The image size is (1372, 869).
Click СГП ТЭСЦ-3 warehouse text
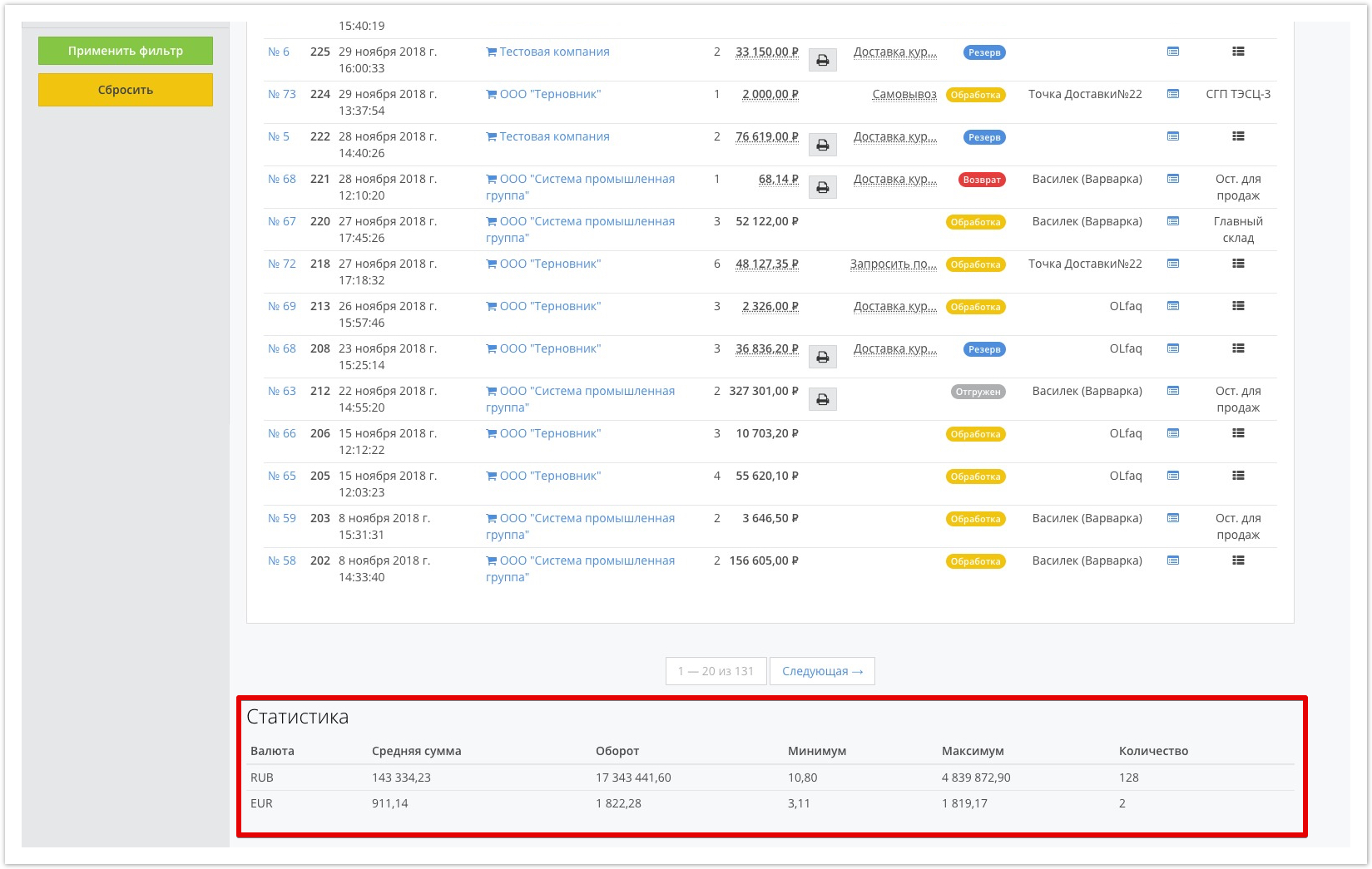coord(1238,94)
